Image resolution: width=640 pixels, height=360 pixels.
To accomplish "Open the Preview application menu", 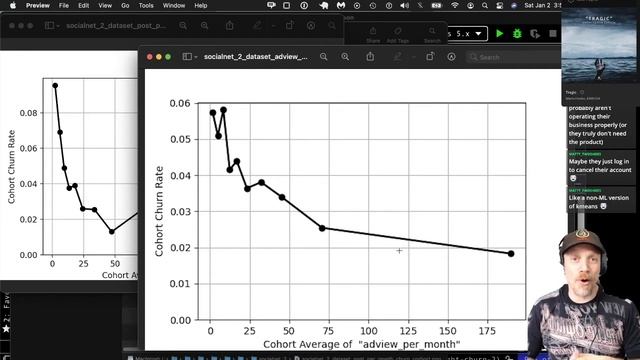I will coord(38,6).
